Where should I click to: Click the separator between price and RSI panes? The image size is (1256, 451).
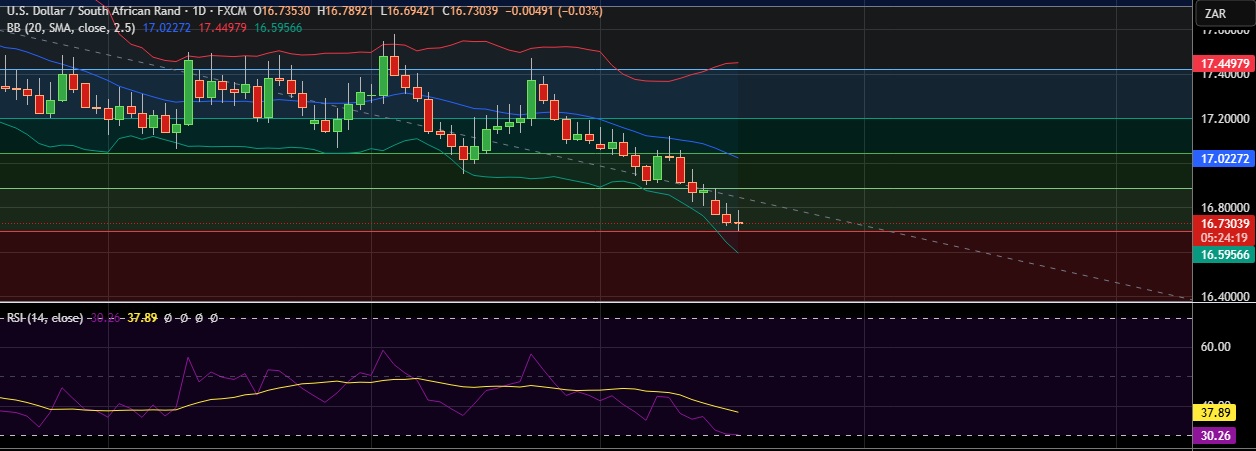600,301
